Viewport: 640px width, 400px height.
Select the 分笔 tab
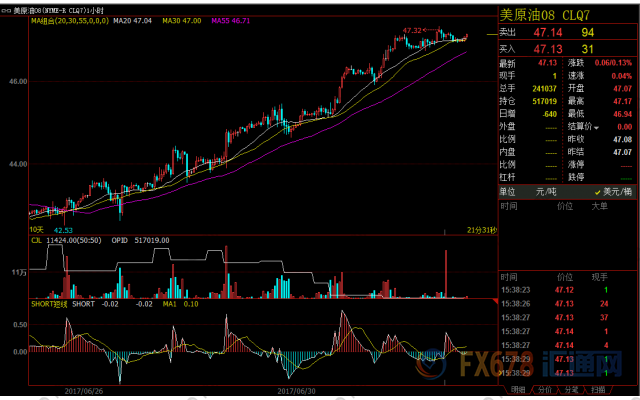pos(571,391)
